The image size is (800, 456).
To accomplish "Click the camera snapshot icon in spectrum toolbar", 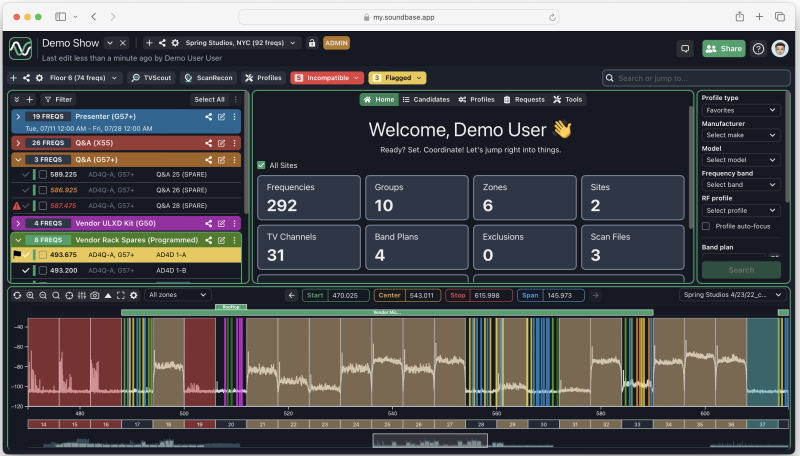I will pos(94,295).
